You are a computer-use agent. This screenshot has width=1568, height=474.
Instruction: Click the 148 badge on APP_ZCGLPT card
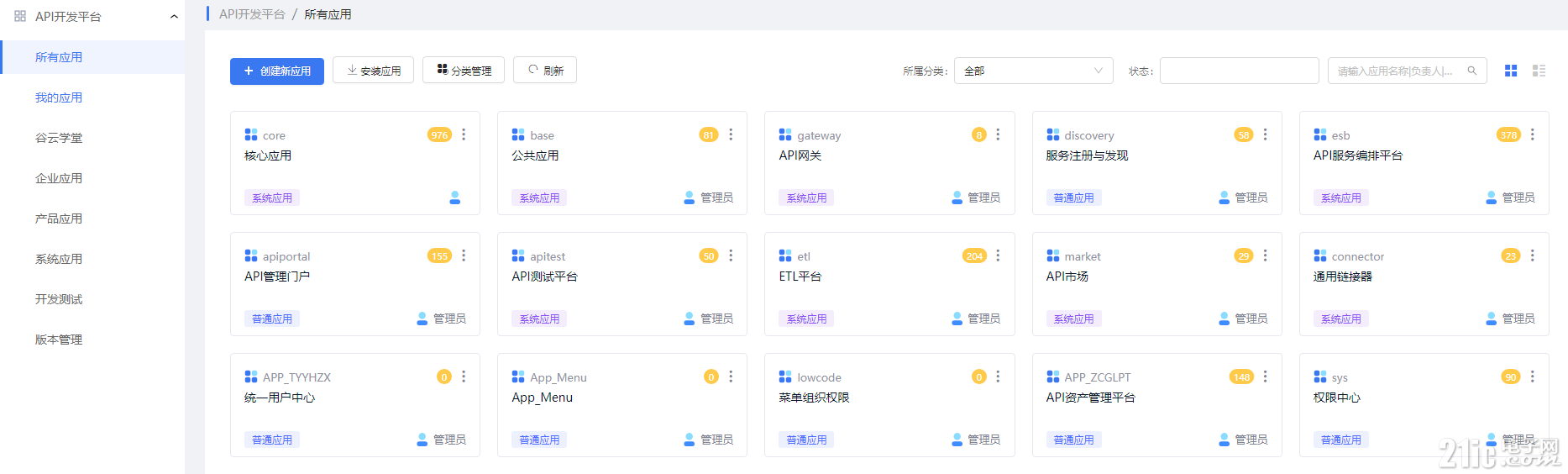[1241, 377]
